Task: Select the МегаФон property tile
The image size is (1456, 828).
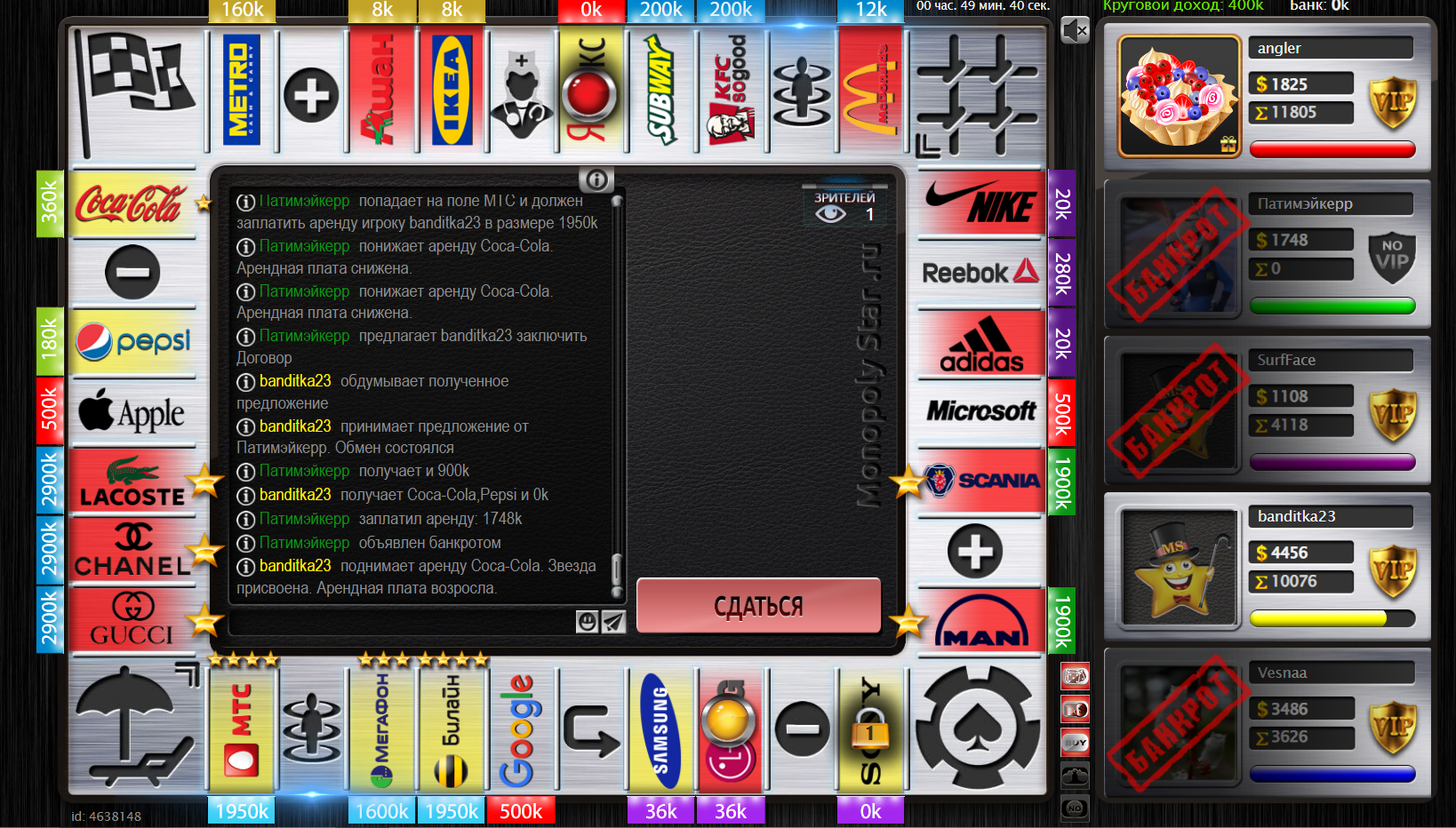Action: coord(381,730)
